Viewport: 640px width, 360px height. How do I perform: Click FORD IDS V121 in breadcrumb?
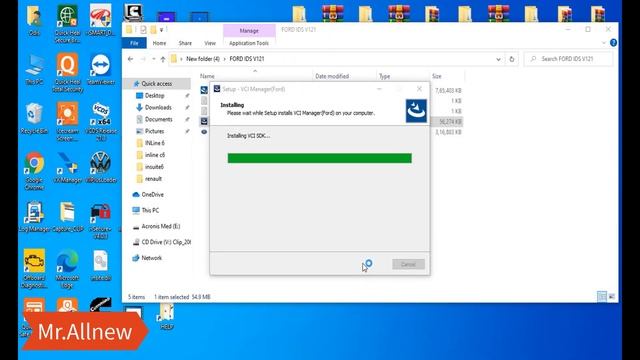tap(247, 59)
